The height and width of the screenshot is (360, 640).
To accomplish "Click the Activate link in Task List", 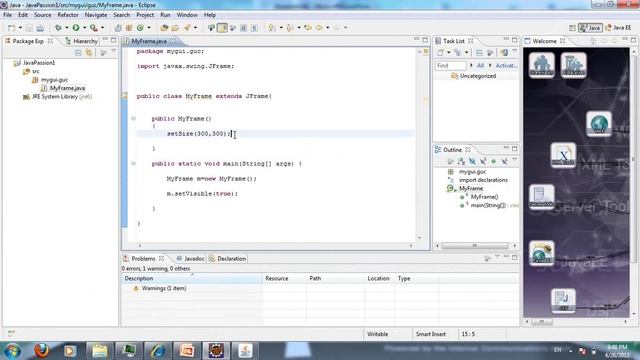I will pos(506,65).
